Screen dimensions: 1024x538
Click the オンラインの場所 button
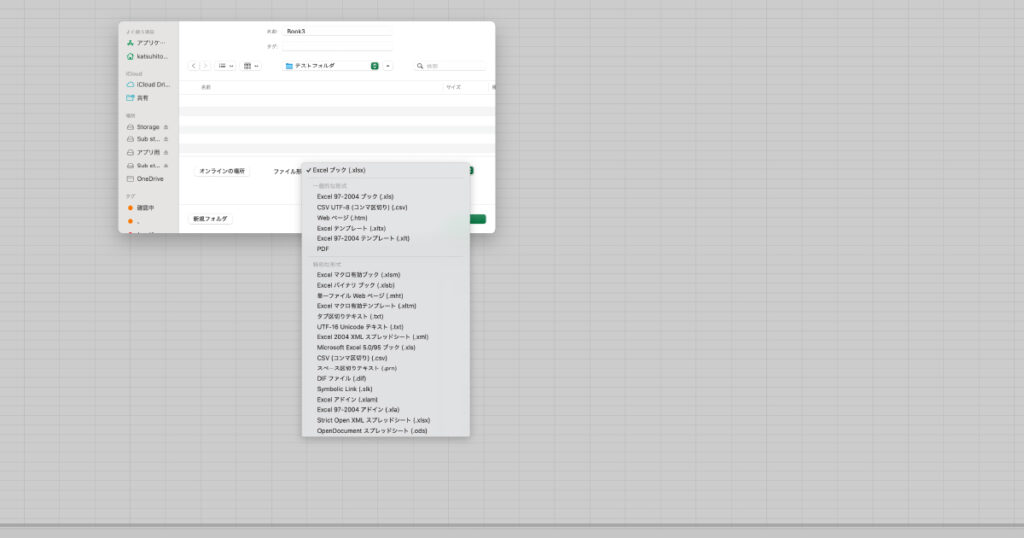pos(222,171)
